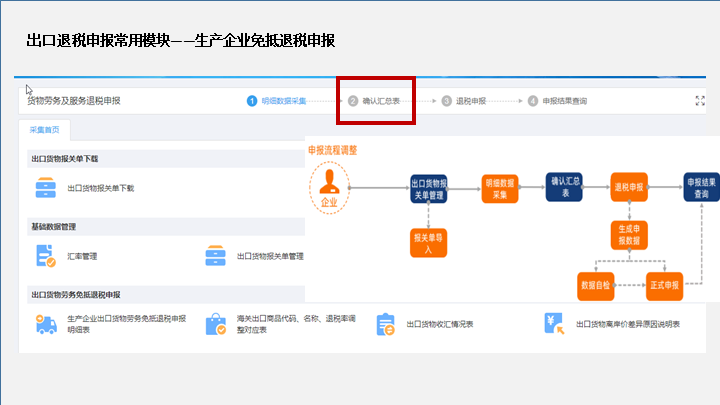Open 出口货物离岸价差异原因说明表 link
The height and width of the screenshot is (405, 720).
tap(628, 324)
